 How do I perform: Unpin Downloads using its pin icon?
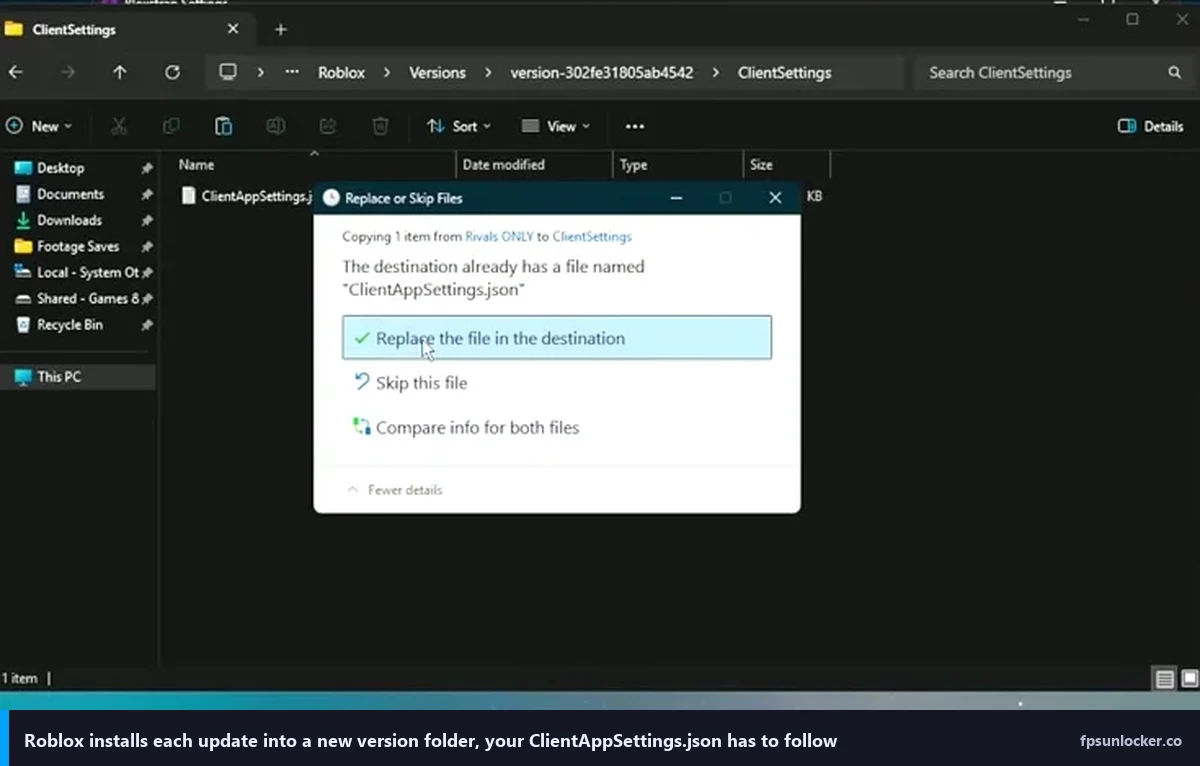(147, 221)
